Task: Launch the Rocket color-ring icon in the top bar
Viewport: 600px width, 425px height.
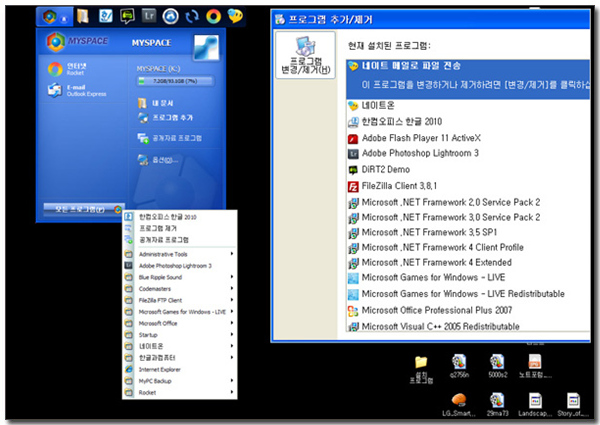Action: tap(214, 16)
